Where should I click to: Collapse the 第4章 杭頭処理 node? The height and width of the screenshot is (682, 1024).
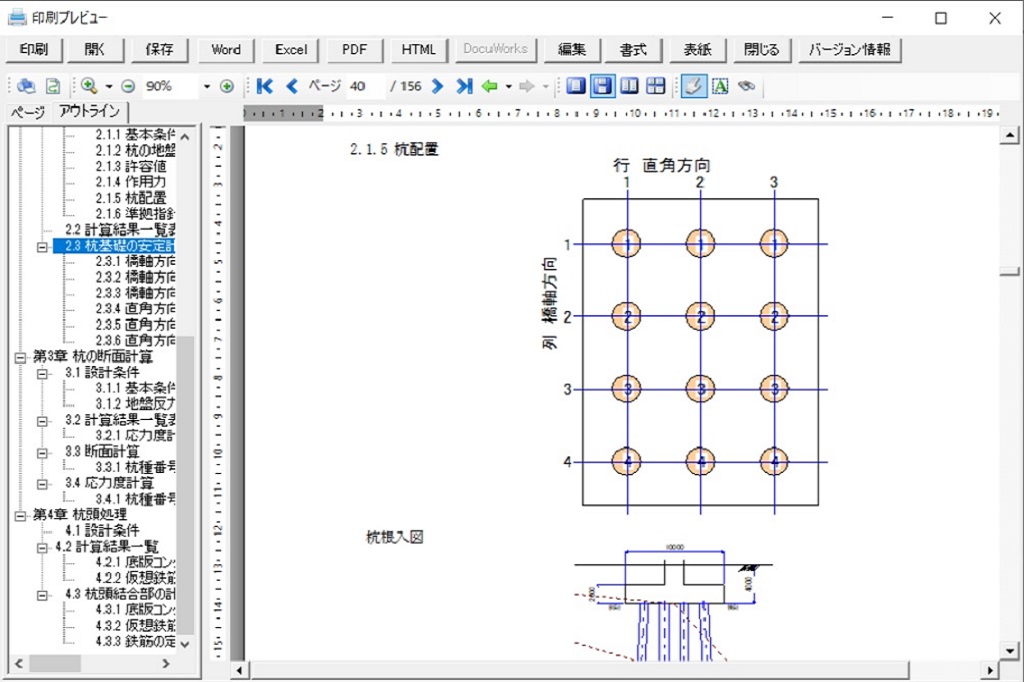coord(20,516)
